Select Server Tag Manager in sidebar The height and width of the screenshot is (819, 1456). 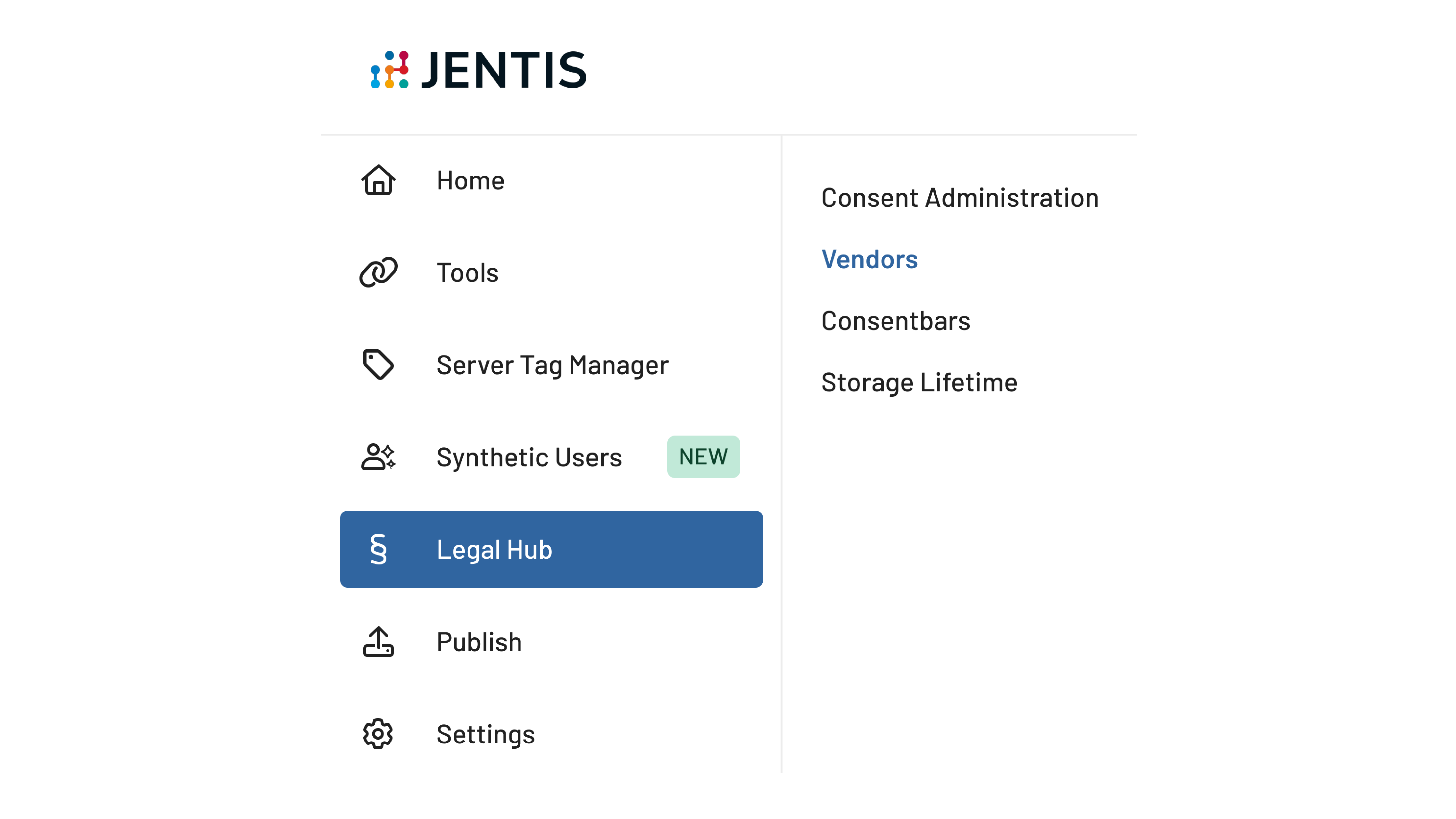[x=552, y=365]
